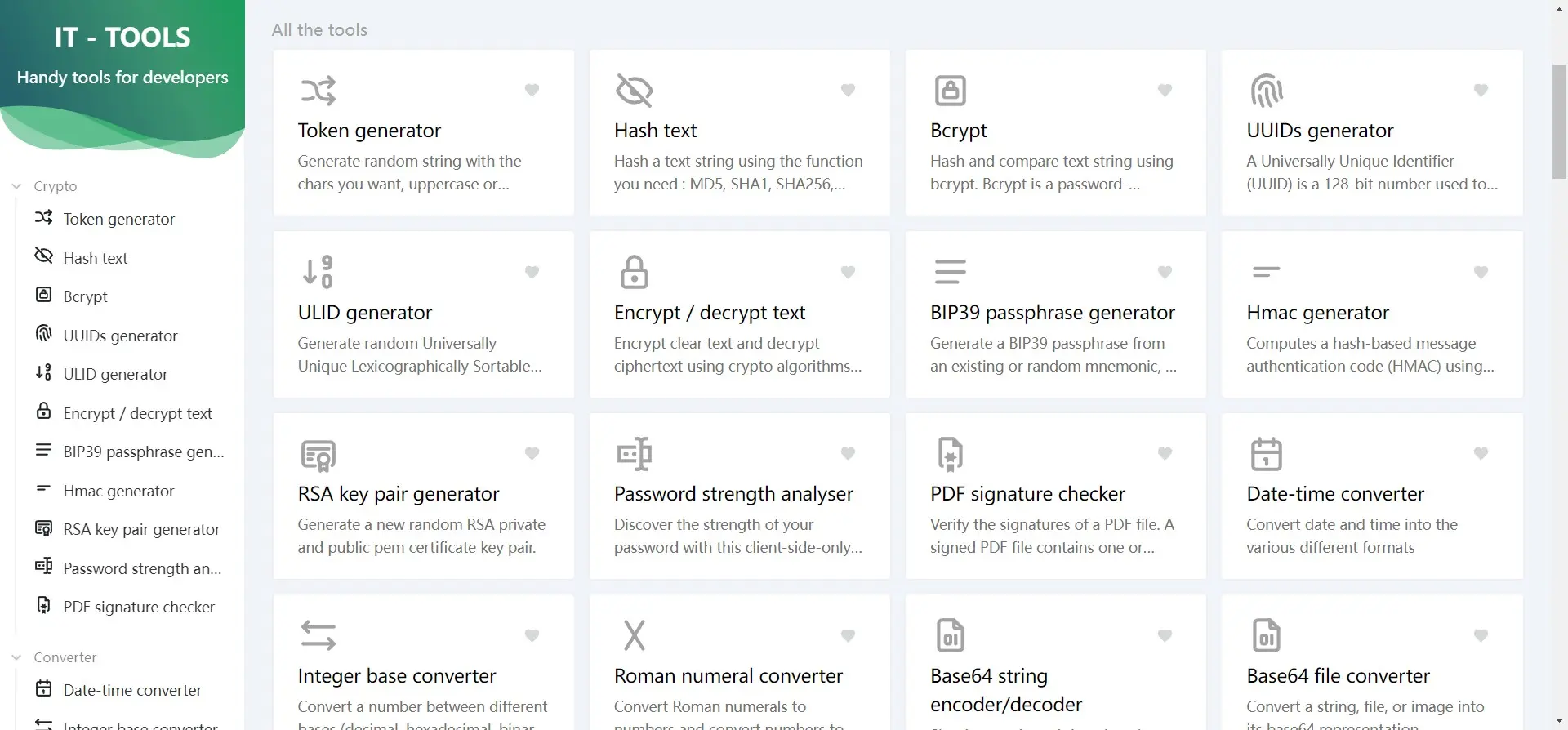Click the fingerprint icon on UUIDs generator card
The image size is (1568, 730).
click(x=1266, y=91)
